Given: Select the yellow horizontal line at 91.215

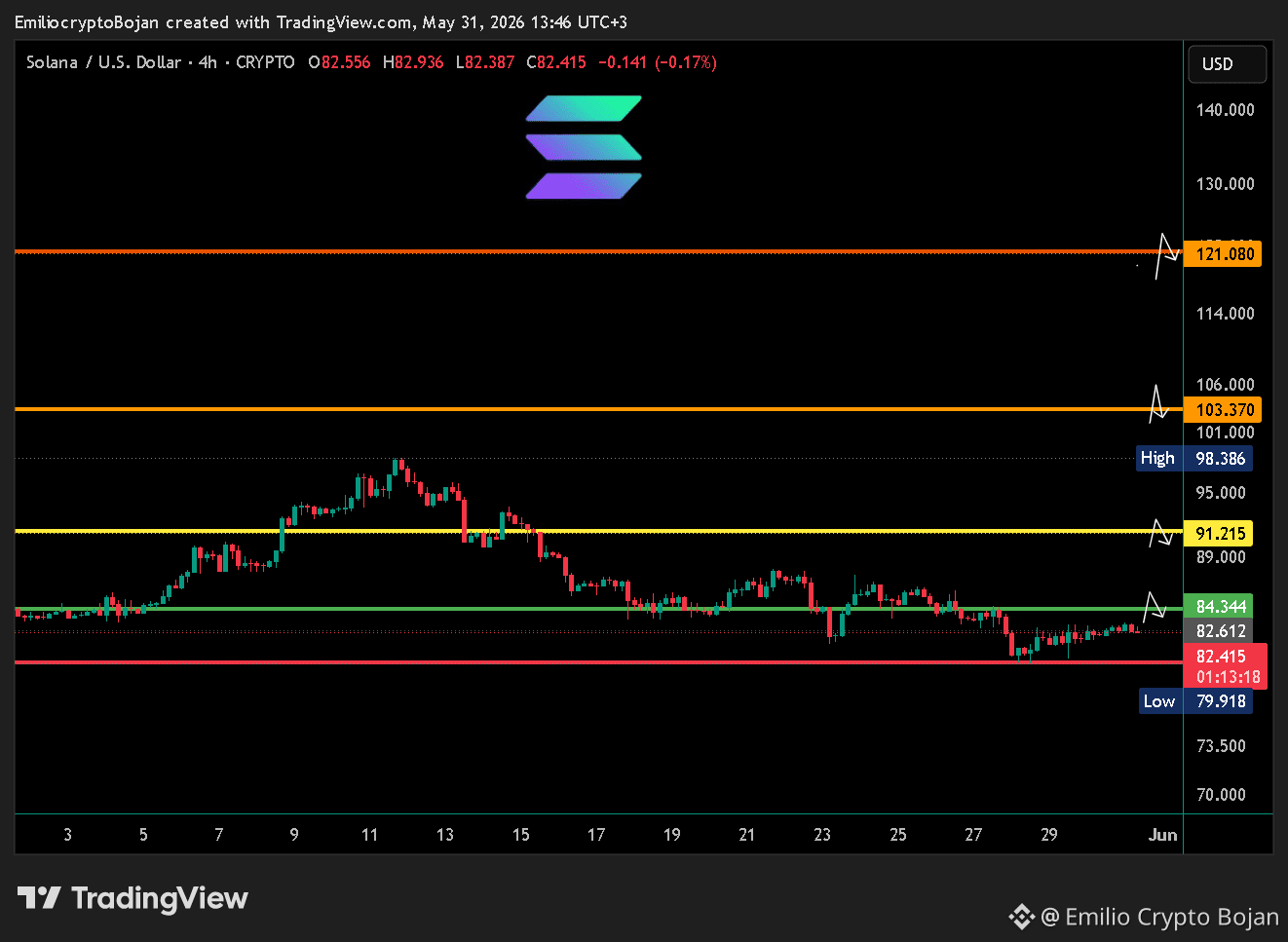Looking at the screenshot, I should [598, 531].
